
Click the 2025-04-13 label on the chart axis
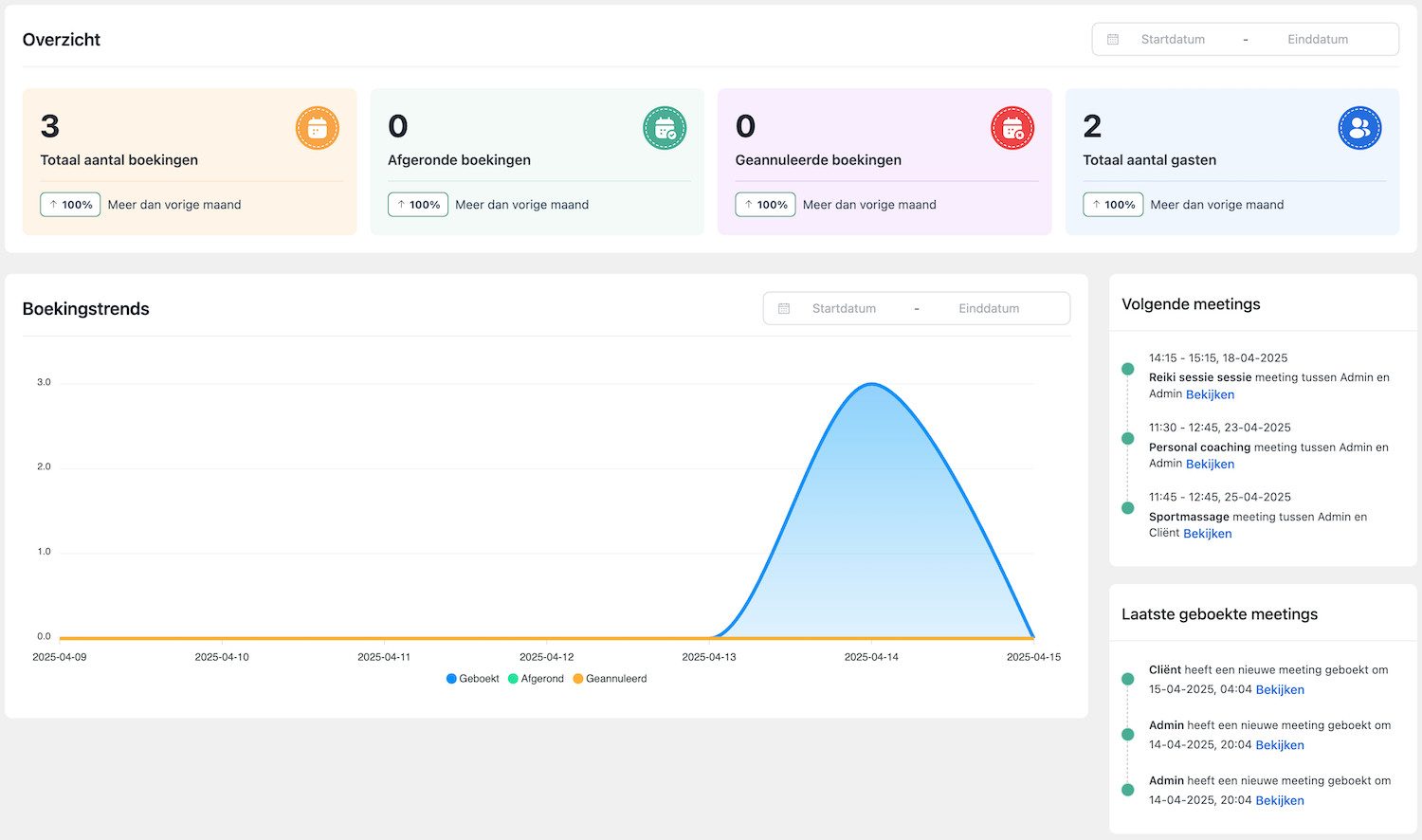[x=709, y=657]
